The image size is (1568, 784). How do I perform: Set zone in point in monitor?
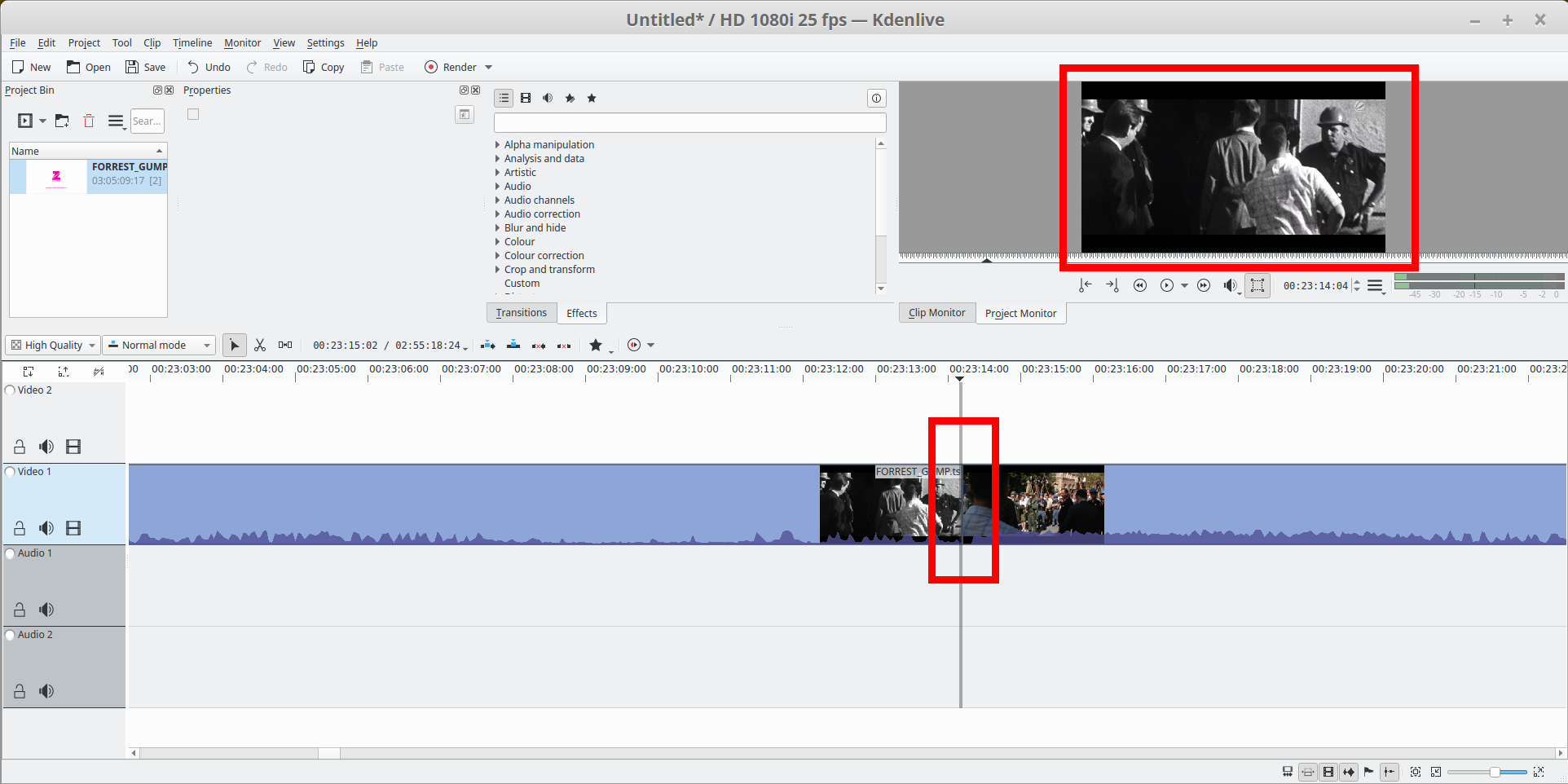[1085, 285]
